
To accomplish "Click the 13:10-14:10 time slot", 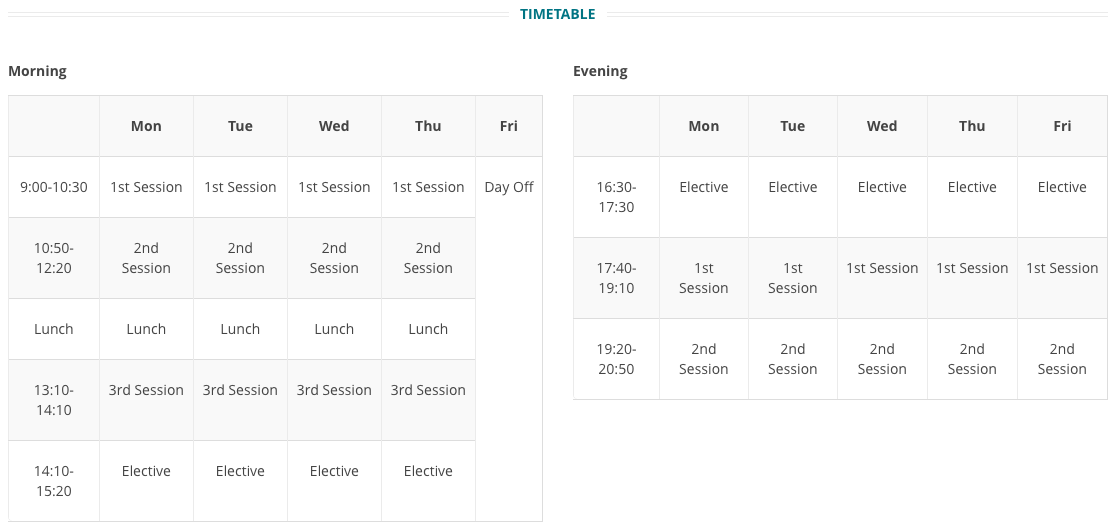I will tap(54, 400).
